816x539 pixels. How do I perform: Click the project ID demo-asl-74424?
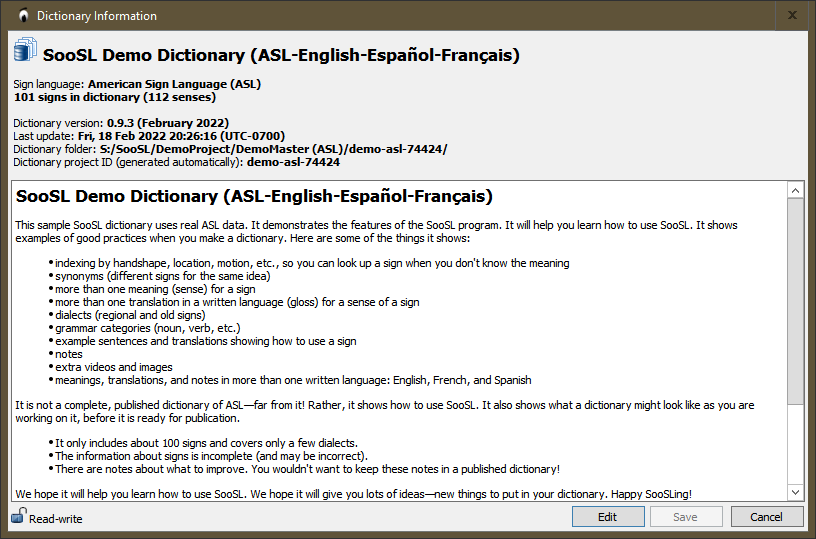[293, 162]
